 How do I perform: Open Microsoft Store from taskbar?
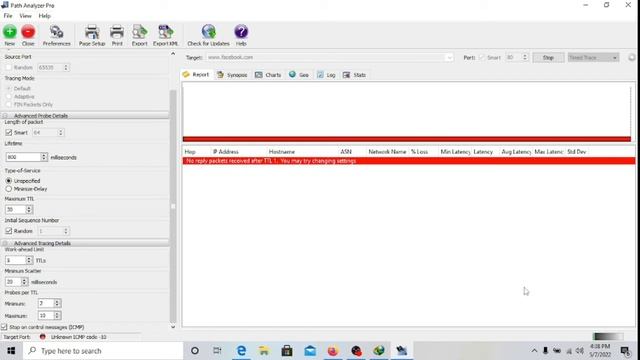click(287, 351)
